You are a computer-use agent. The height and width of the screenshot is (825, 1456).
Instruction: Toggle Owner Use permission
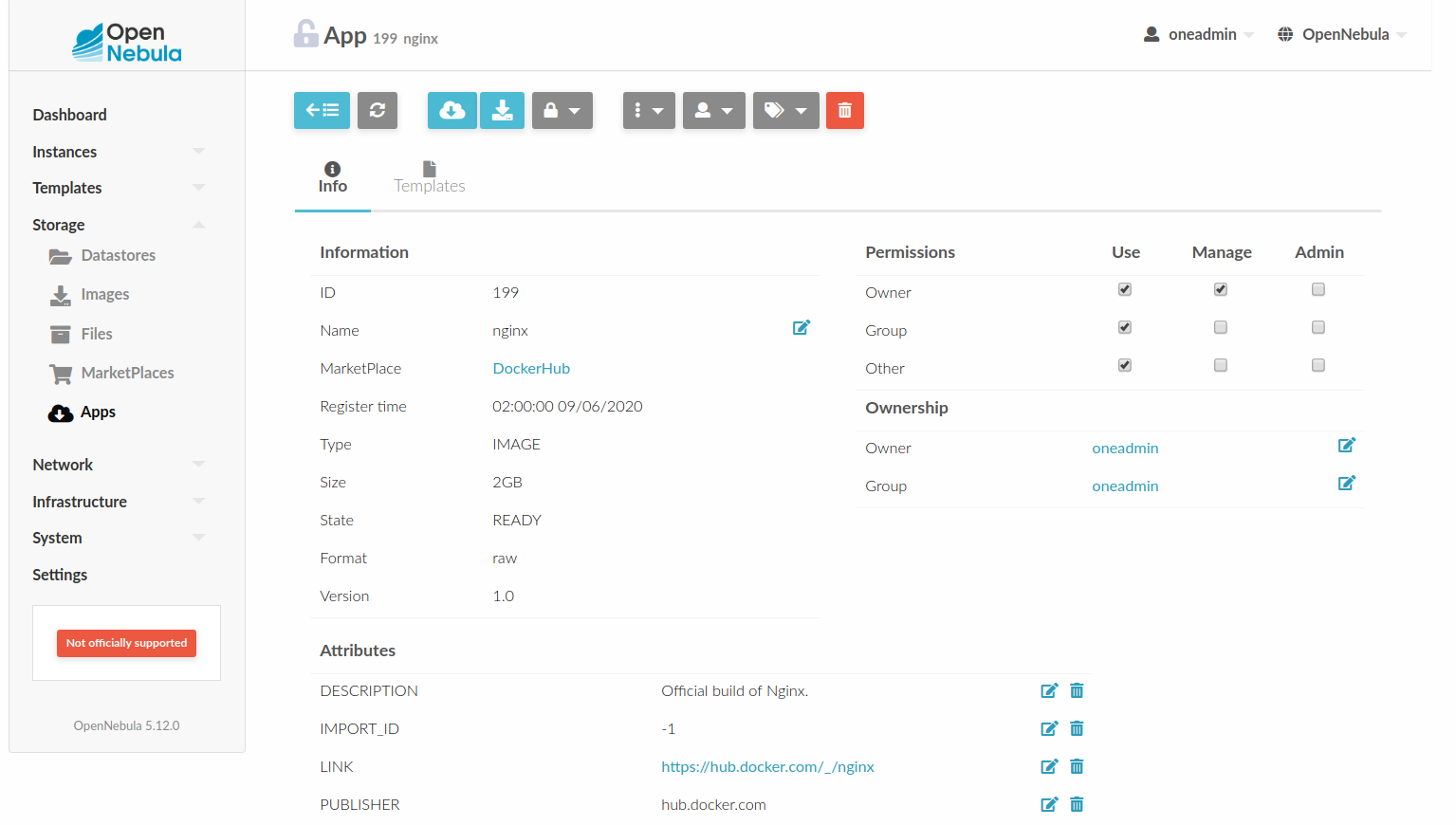(x=1125, y=289)
